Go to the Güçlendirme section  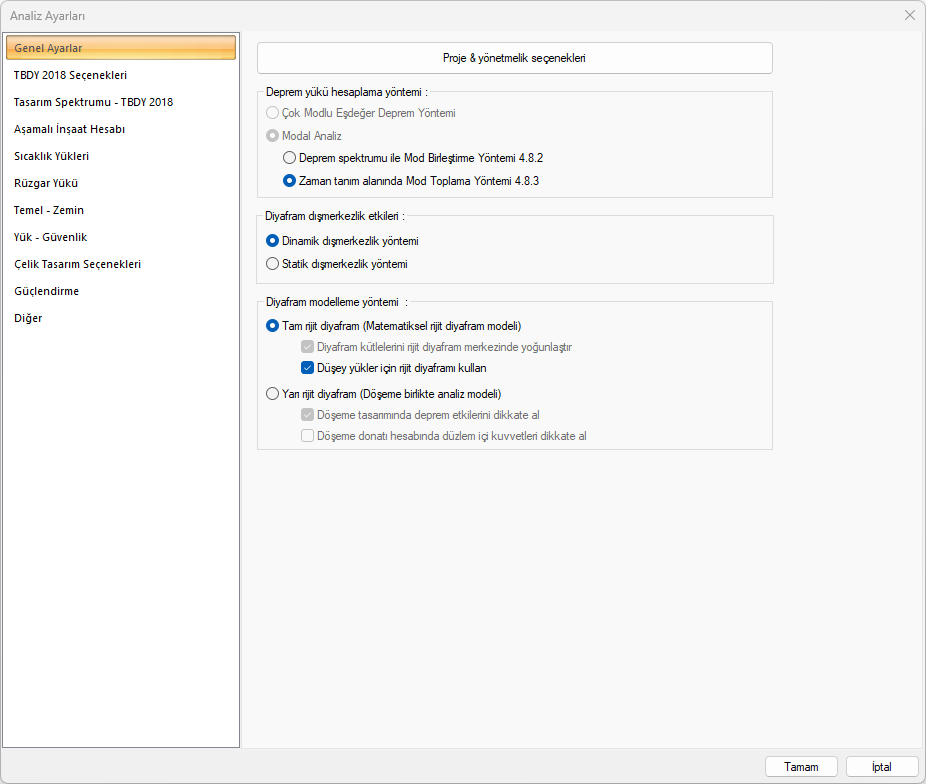click(x=46, y=291)
